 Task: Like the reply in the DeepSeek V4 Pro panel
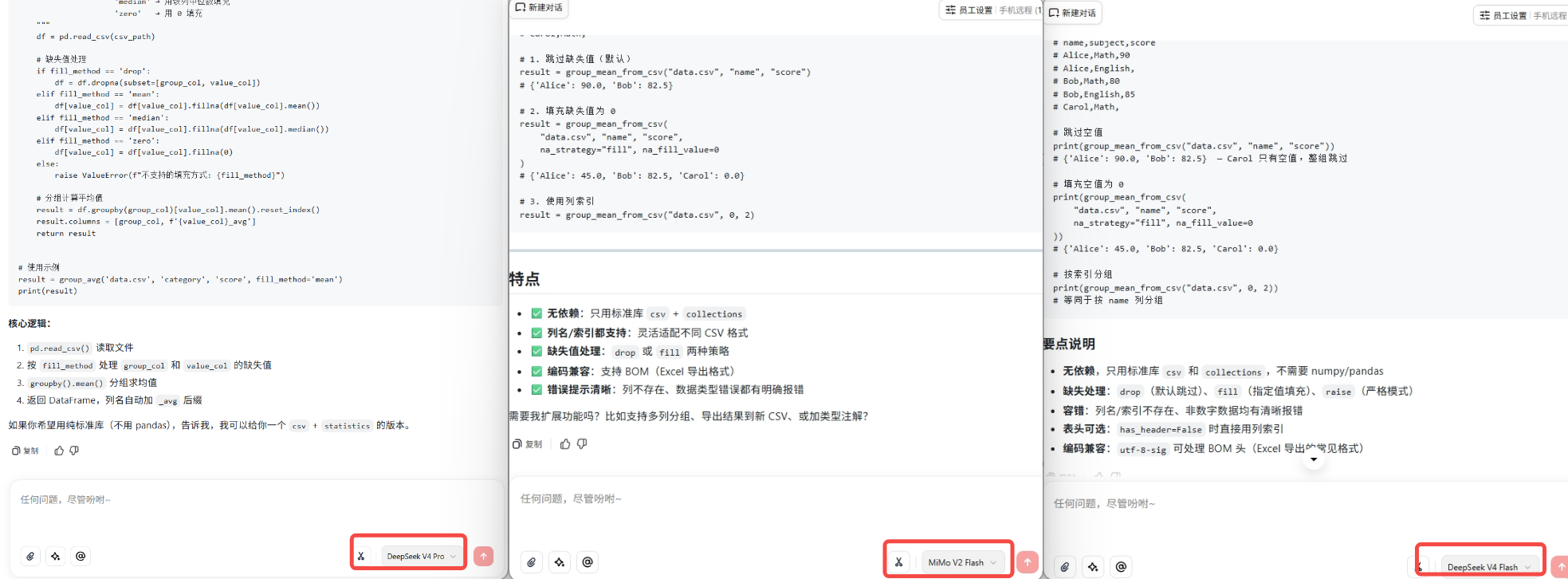pyautogui.click(x=59, y=451)
